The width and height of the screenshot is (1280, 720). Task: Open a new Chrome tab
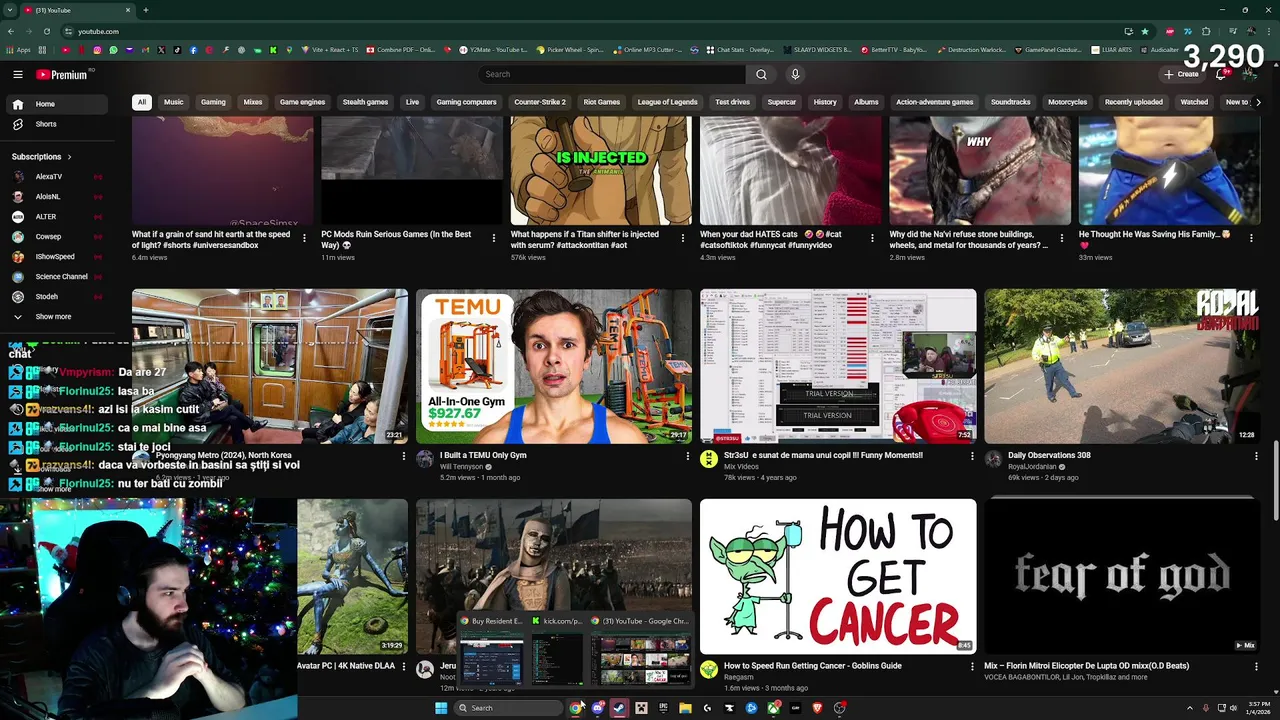point(145,10)
